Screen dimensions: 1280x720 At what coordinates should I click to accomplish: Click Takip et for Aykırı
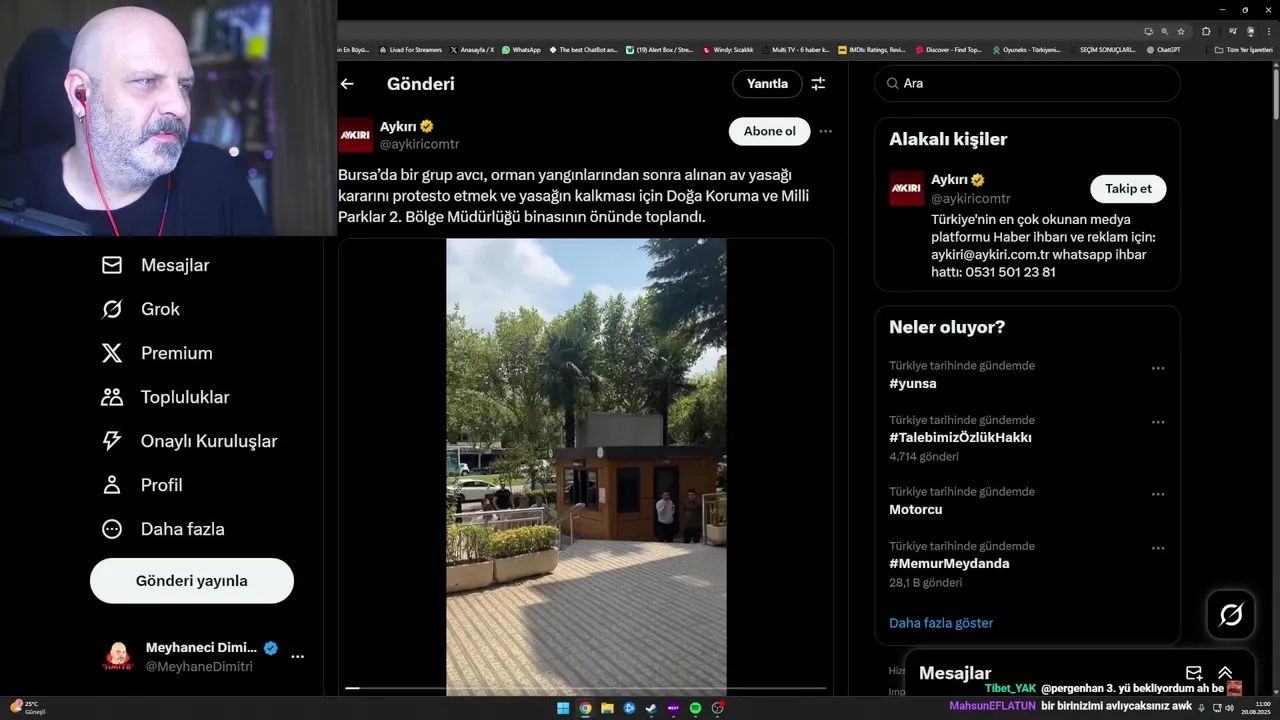(x=1128, y=189)
